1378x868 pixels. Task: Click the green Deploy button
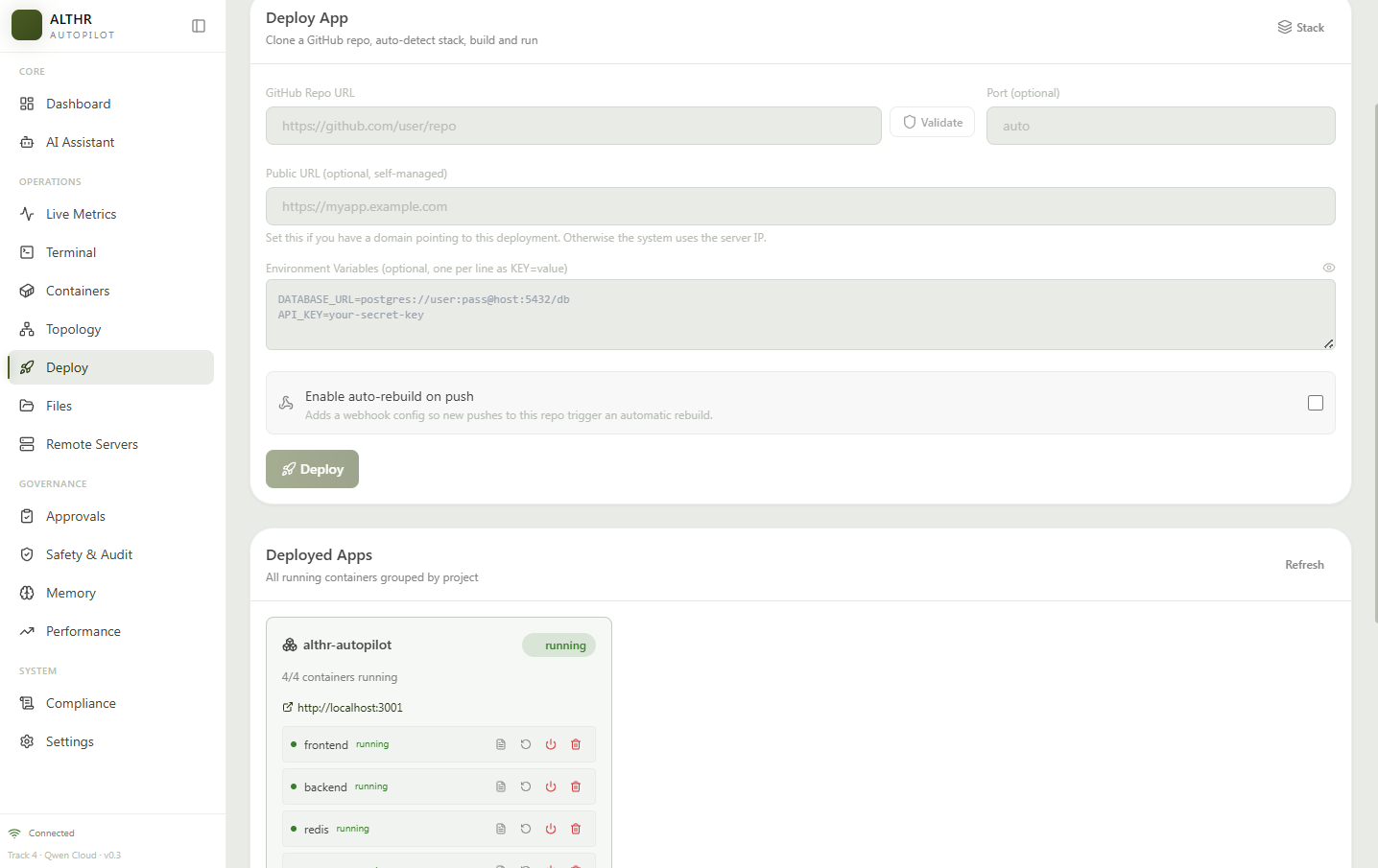312,469
